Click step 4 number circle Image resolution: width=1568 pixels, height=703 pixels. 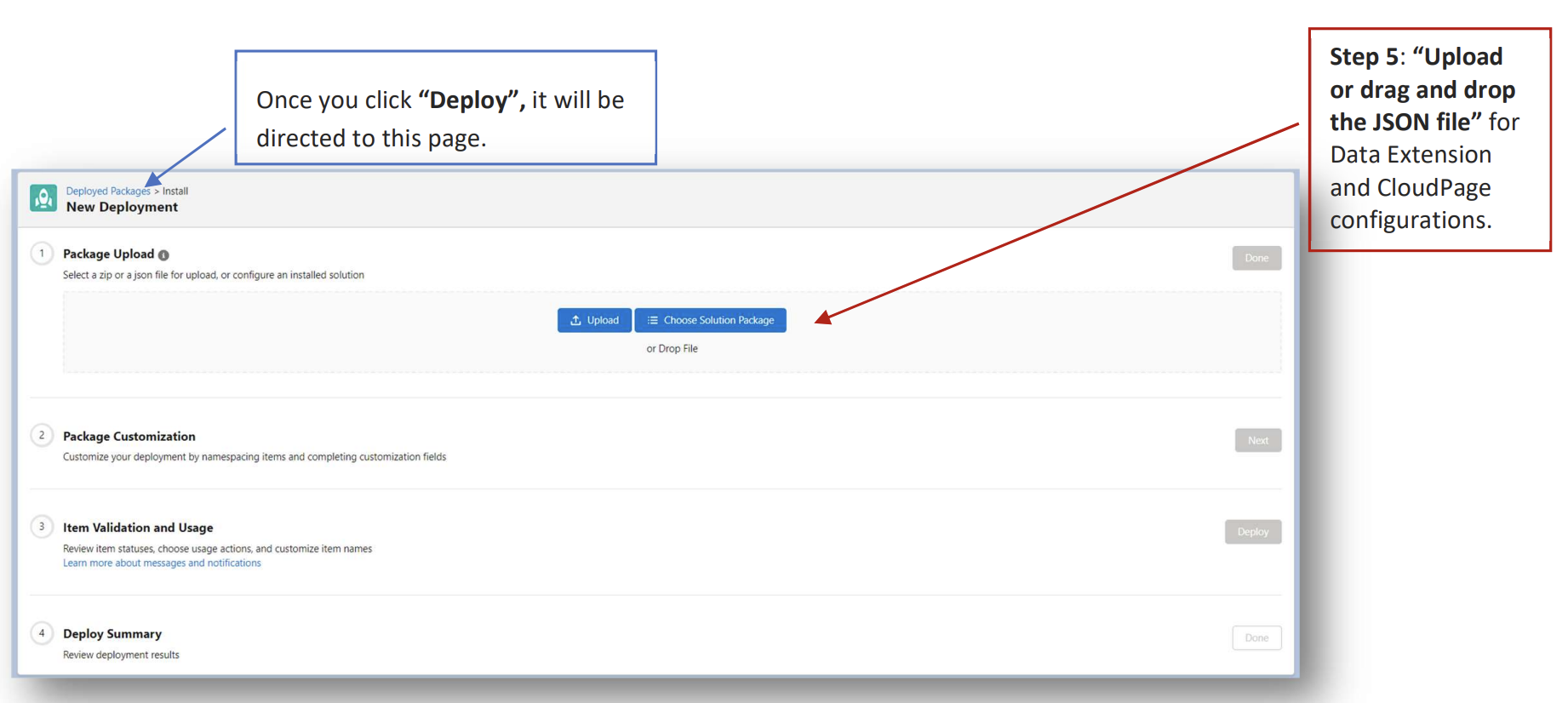click(42, 633)
